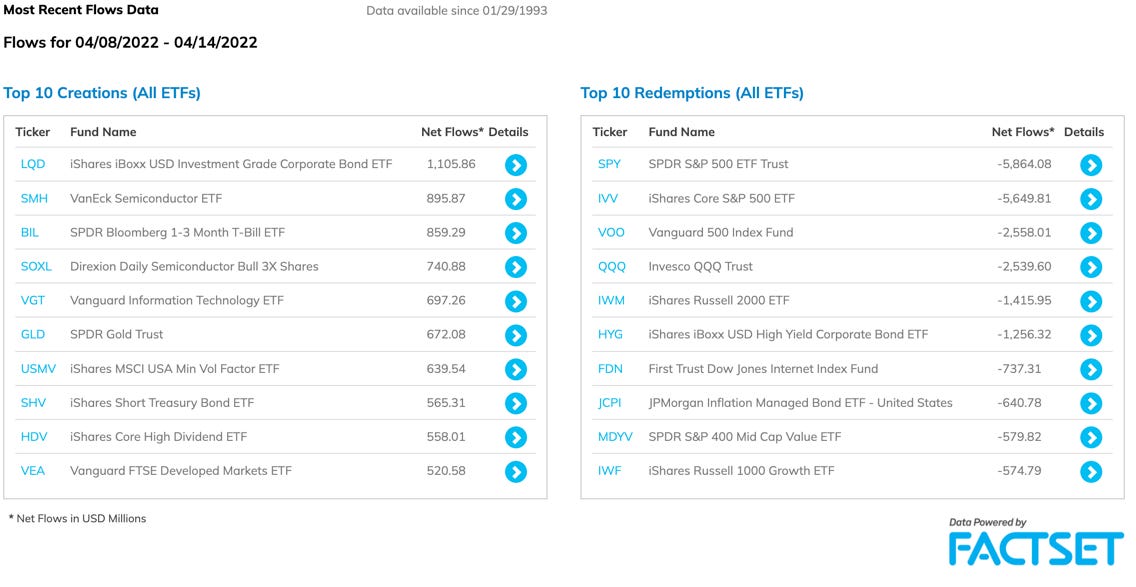Image resolution: width=1136 pixels, height=587 pixels.
Task: Open details arrow for JCPI row
Action: click(1091, 404)
